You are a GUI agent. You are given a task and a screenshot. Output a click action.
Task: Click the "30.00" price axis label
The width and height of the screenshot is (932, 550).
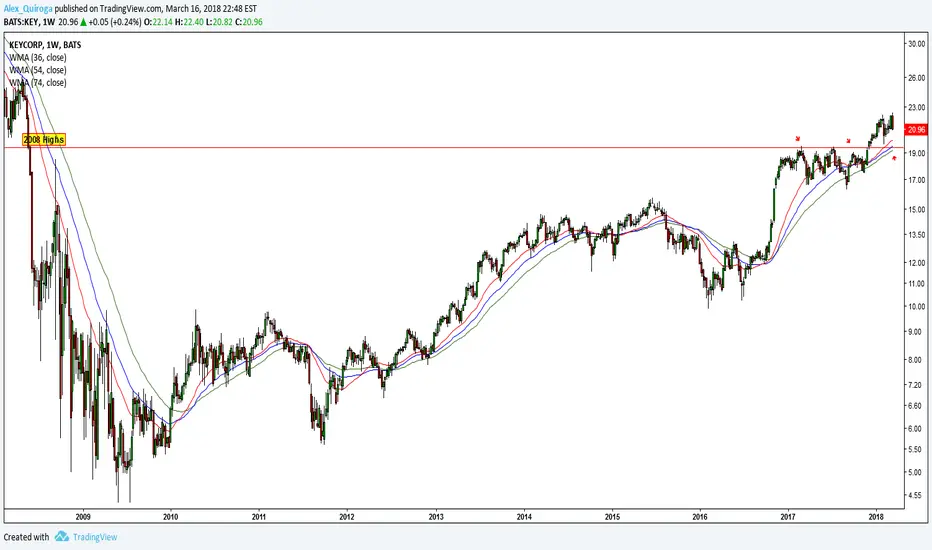917,43
